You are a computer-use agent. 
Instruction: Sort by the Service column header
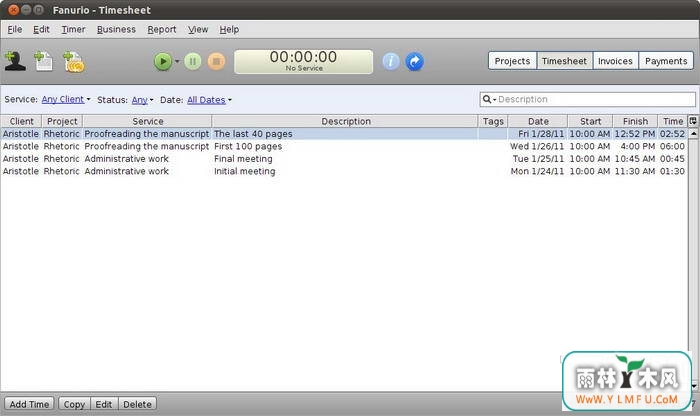pyautogui.click(x=147, y=121)
